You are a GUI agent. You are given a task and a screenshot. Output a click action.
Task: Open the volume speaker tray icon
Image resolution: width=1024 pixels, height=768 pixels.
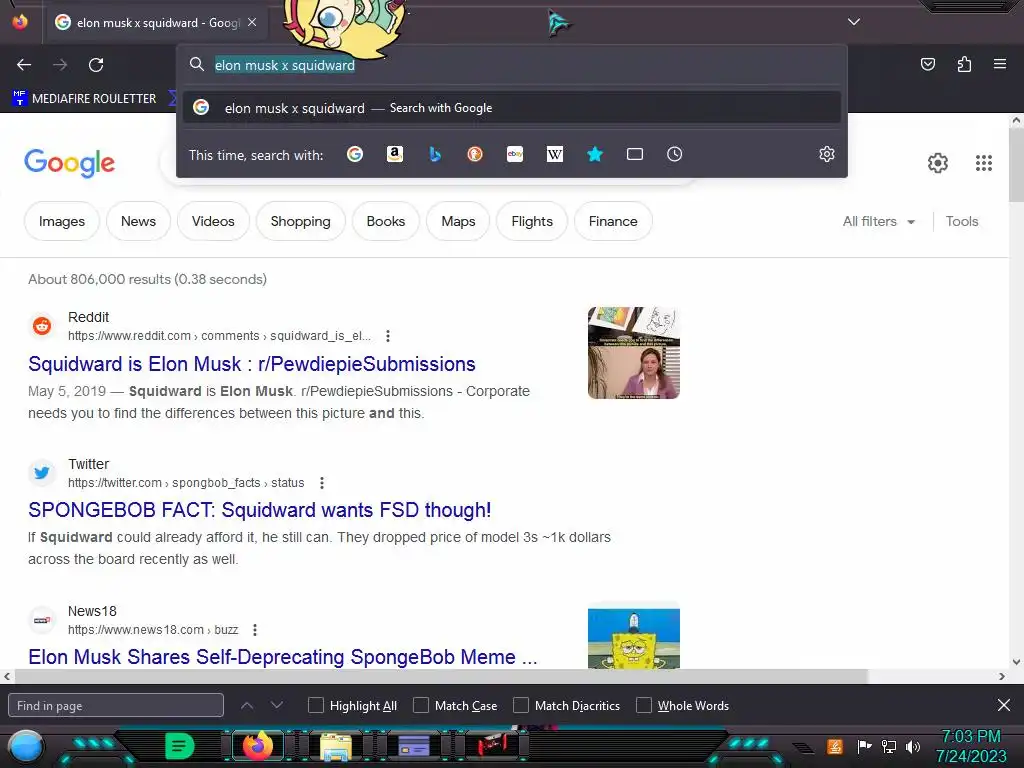click(x=913, y=746)
